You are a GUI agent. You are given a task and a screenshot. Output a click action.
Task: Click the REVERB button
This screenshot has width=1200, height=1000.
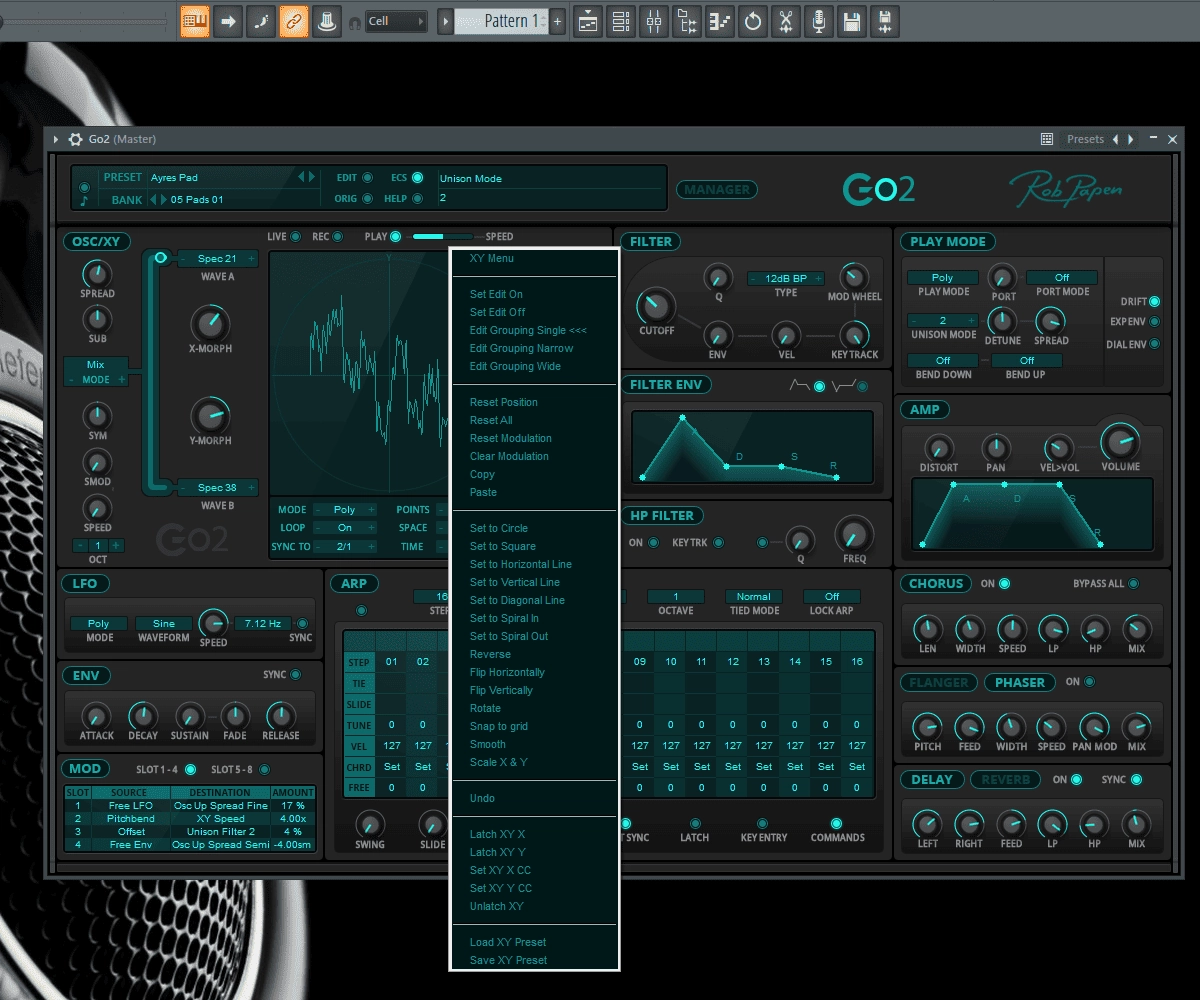[x=1005, y=780]
